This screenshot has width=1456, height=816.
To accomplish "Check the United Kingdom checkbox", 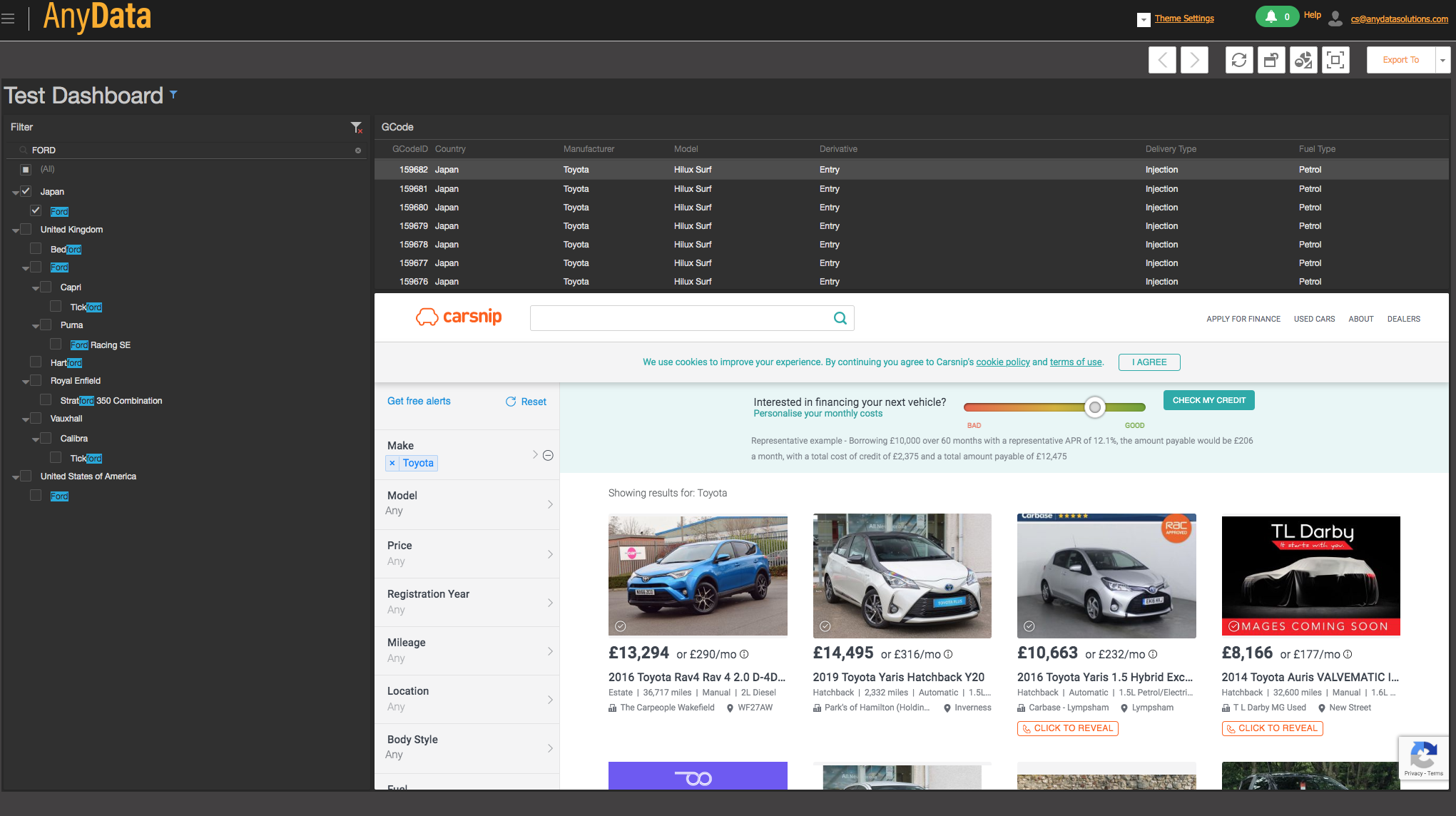I will (x=26, y=229).
